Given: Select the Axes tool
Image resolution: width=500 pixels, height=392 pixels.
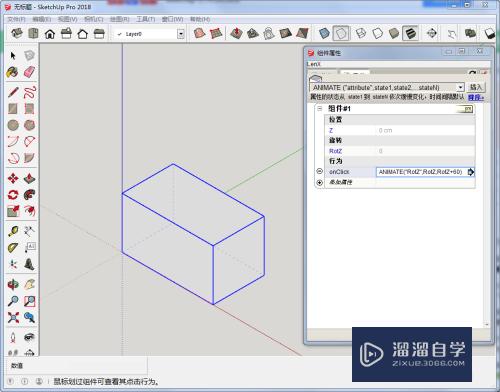Looking at the screenshot, I should (13, 264).
